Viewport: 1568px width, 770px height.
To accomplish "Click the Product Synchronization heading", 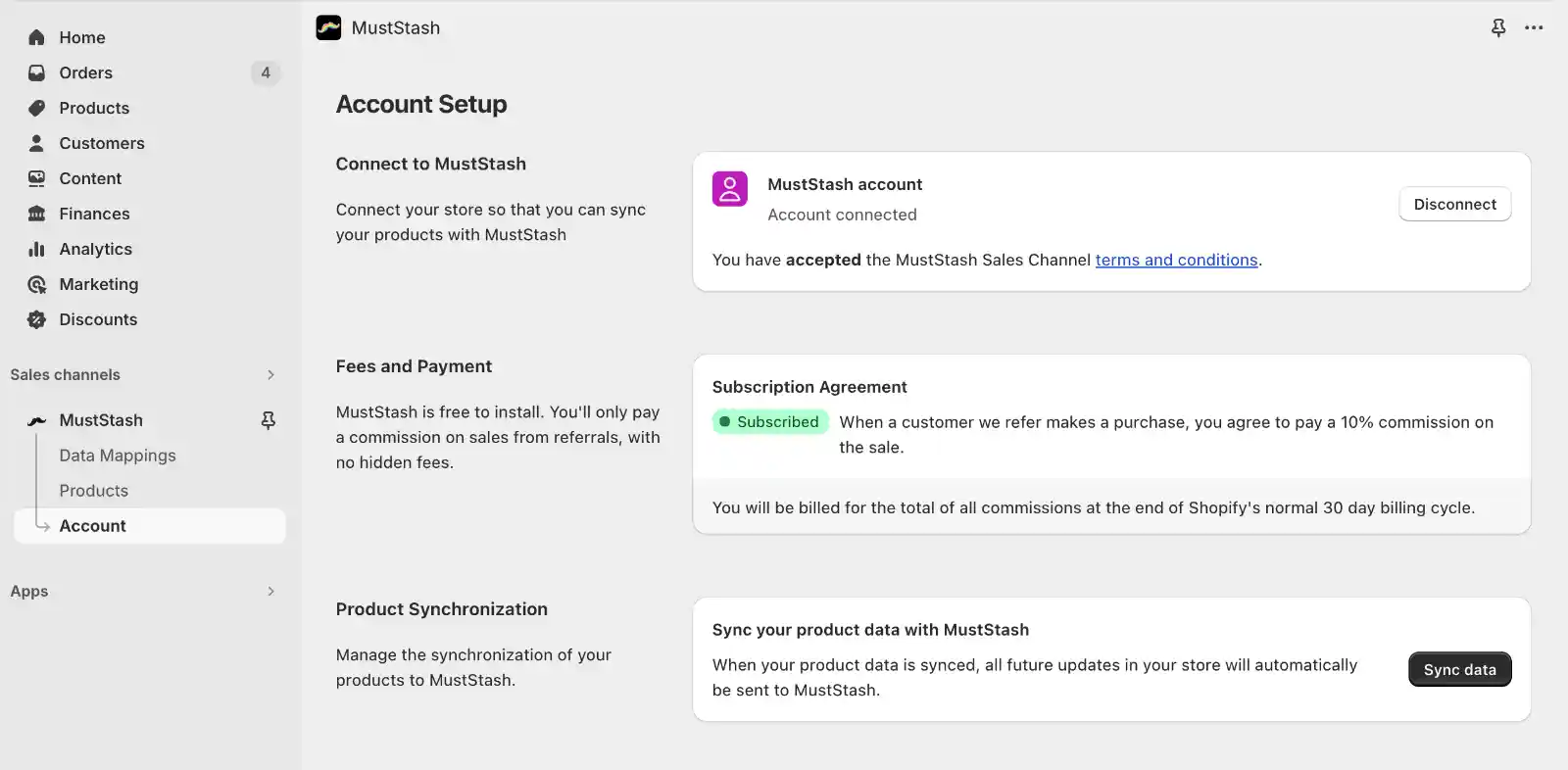I will pyautogui.click(x=442, y=609).
